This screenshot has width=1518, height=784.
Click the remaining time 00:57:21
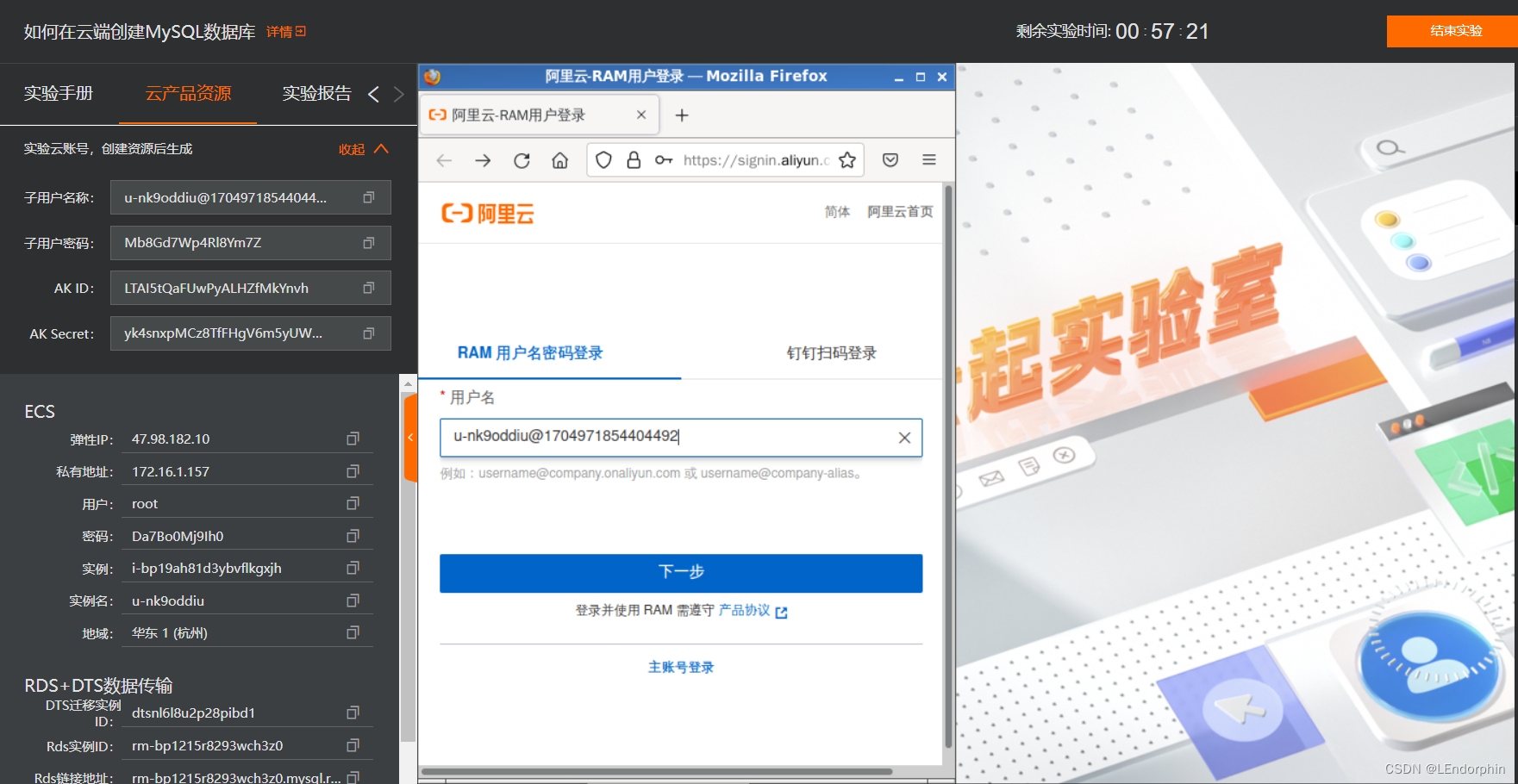point(1162,32)
